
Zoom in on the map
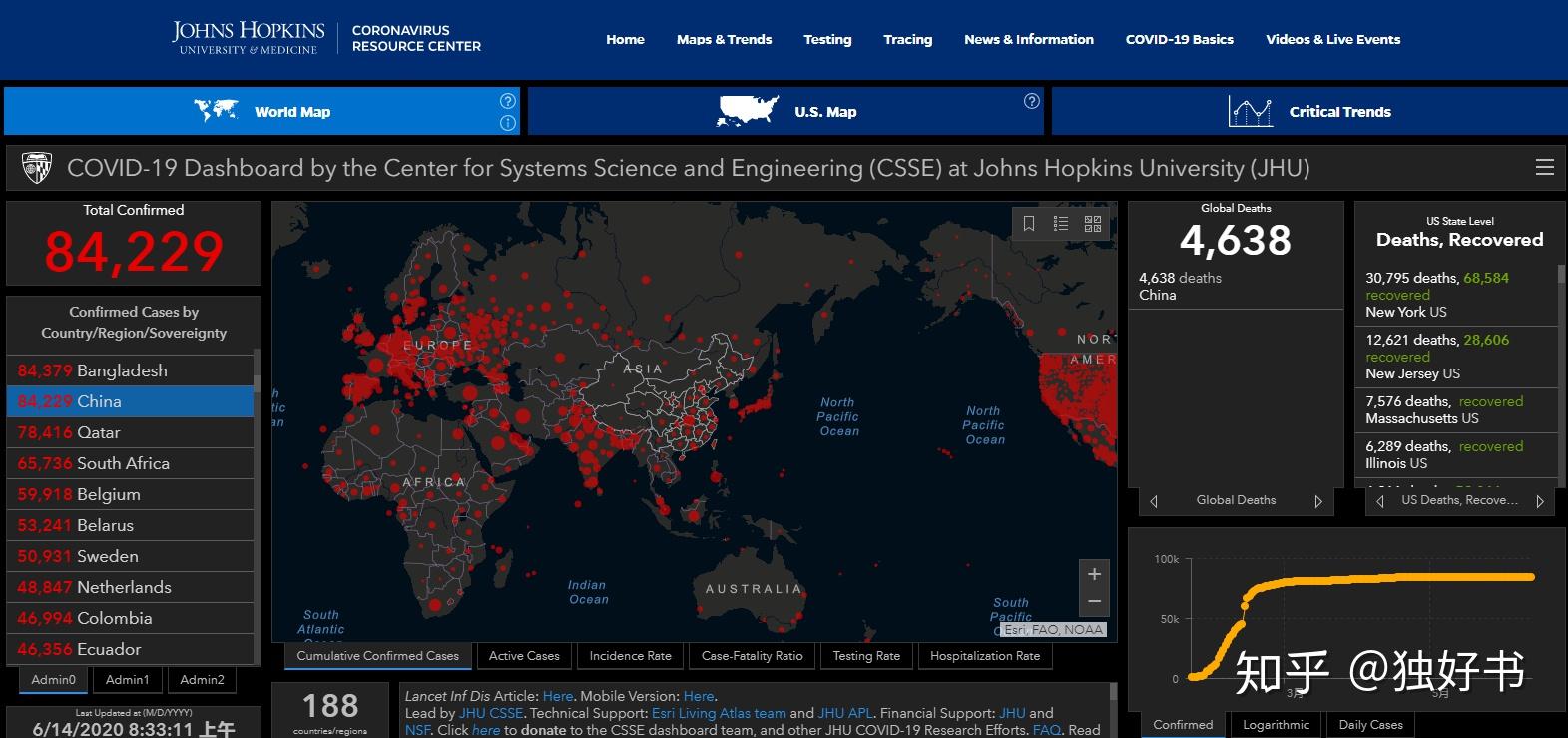pyautogui.click(x=1094, y=574)
